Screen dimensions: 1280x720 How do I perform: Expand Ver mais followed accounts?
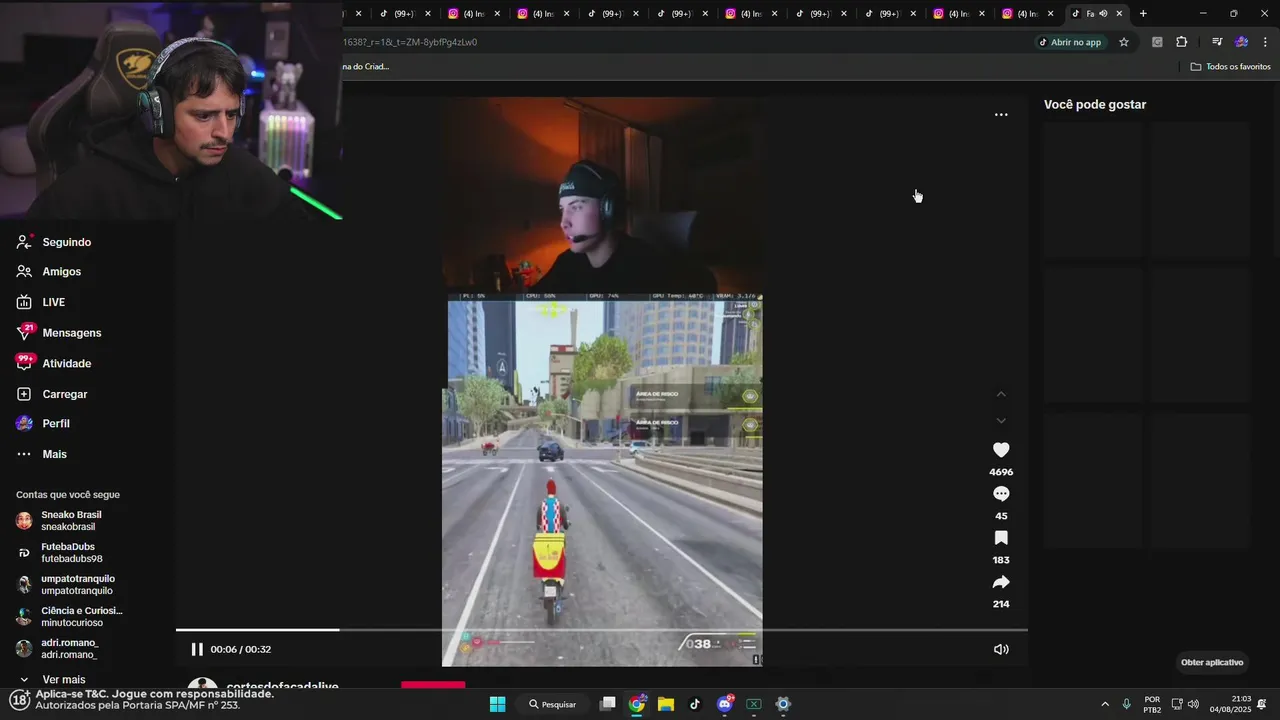[52, 680]
